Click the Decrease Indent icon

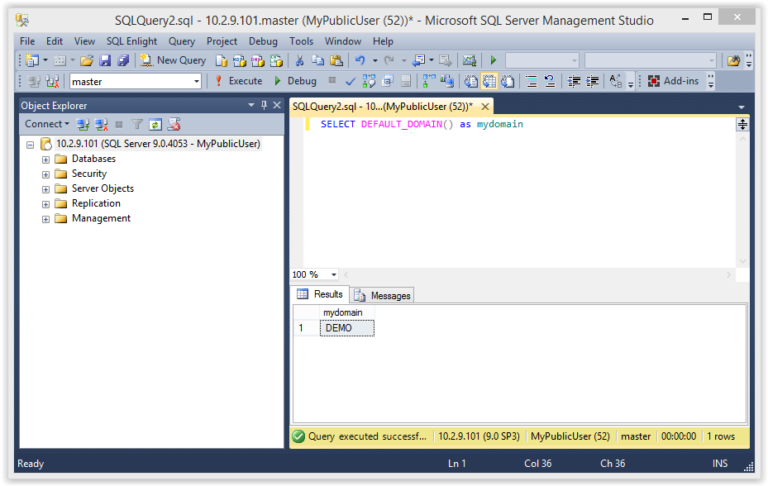[x=574, y=81]
